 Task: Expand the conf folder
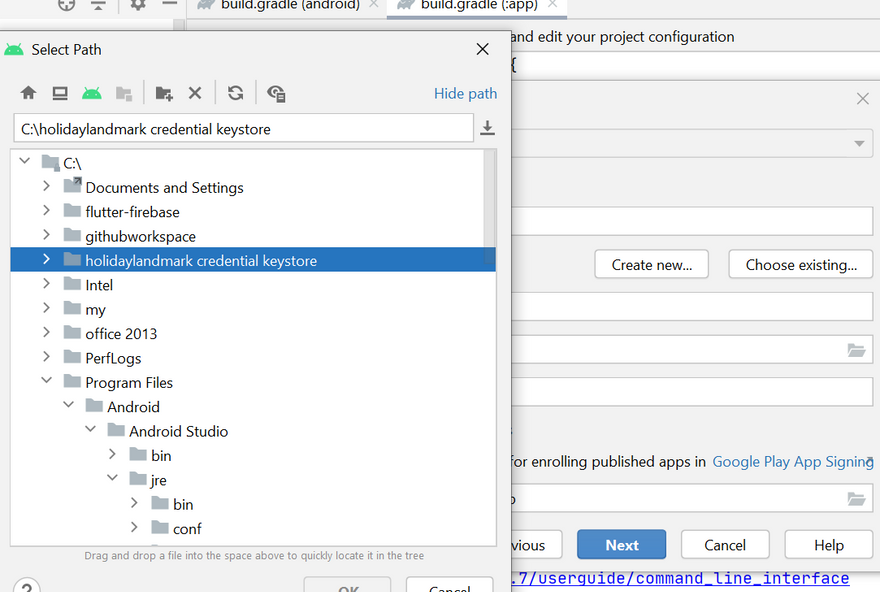135,528
